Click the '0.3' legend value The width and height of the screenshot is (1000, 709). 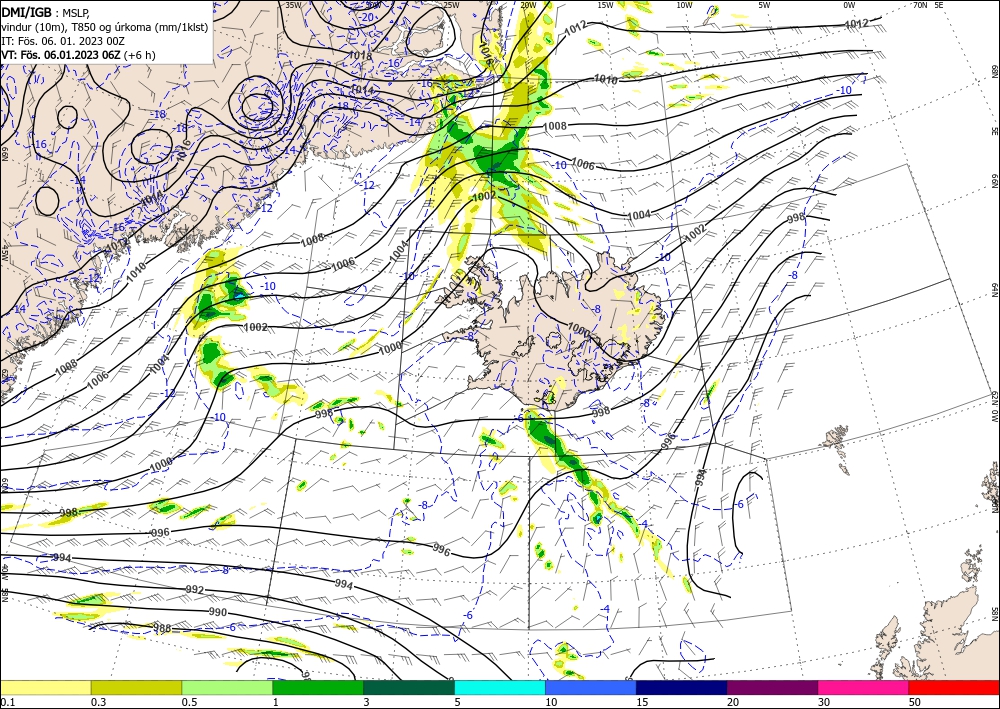pyautogui.click(x=98, y=702)
